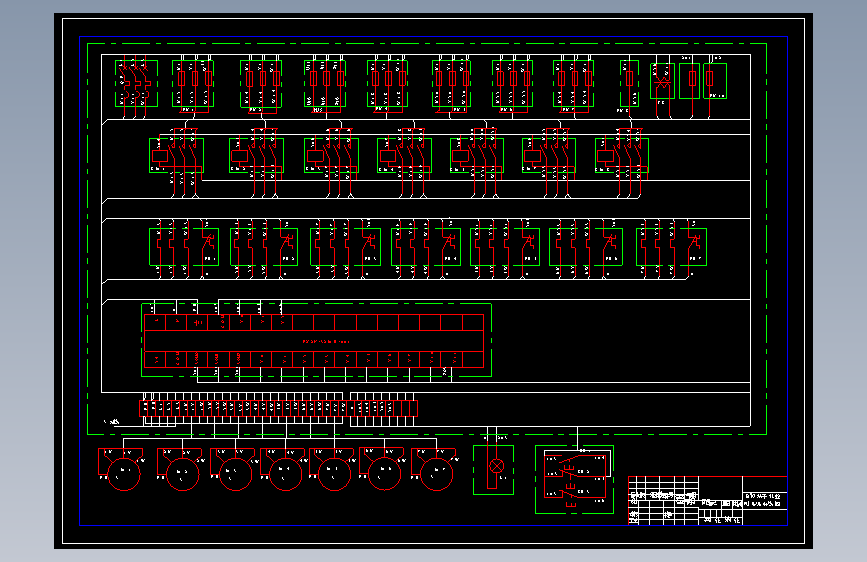Select the push-button switch block
Viewport: 867px width, 562px height.
click(574, 480)
